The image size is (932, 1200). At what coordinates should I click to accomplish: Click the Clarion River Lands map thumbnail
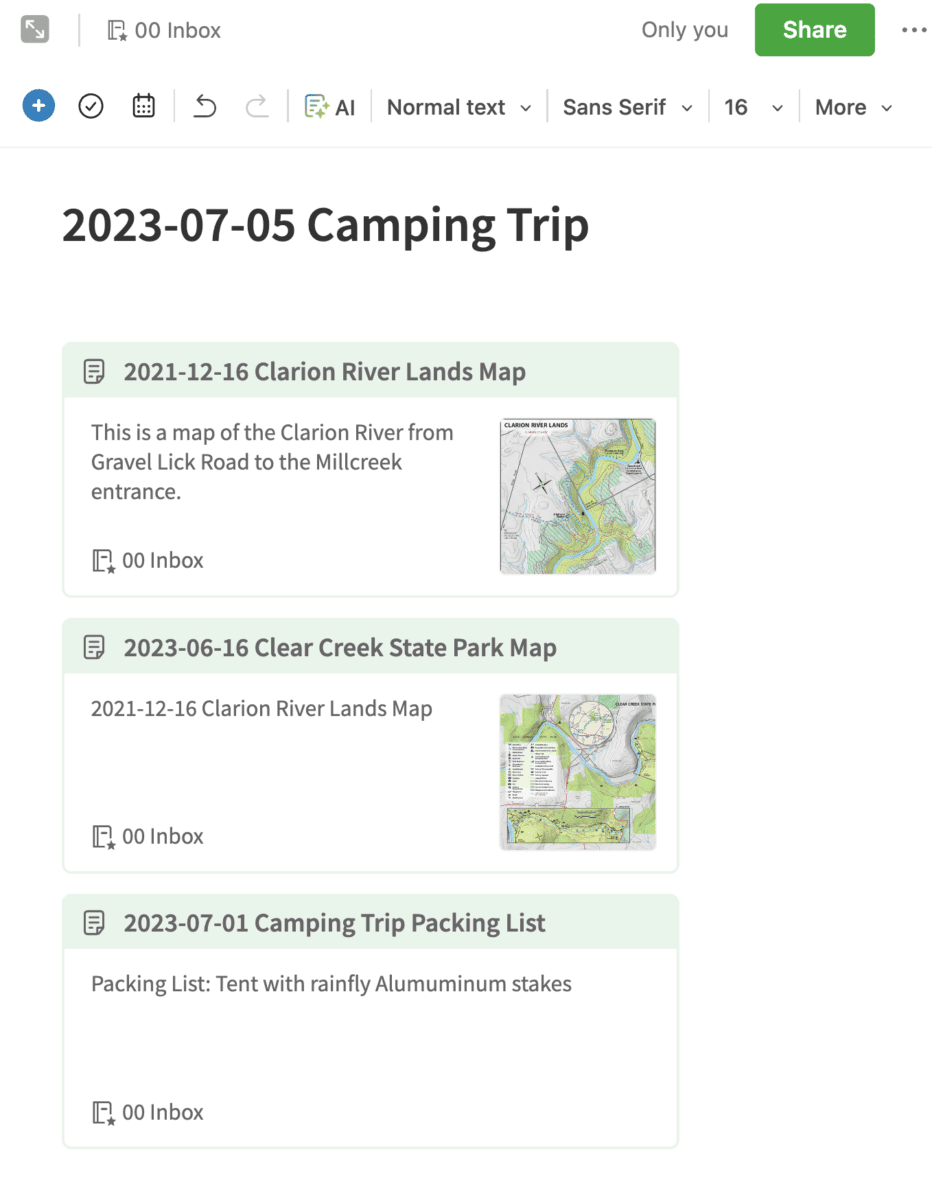[x=578, y=496]
